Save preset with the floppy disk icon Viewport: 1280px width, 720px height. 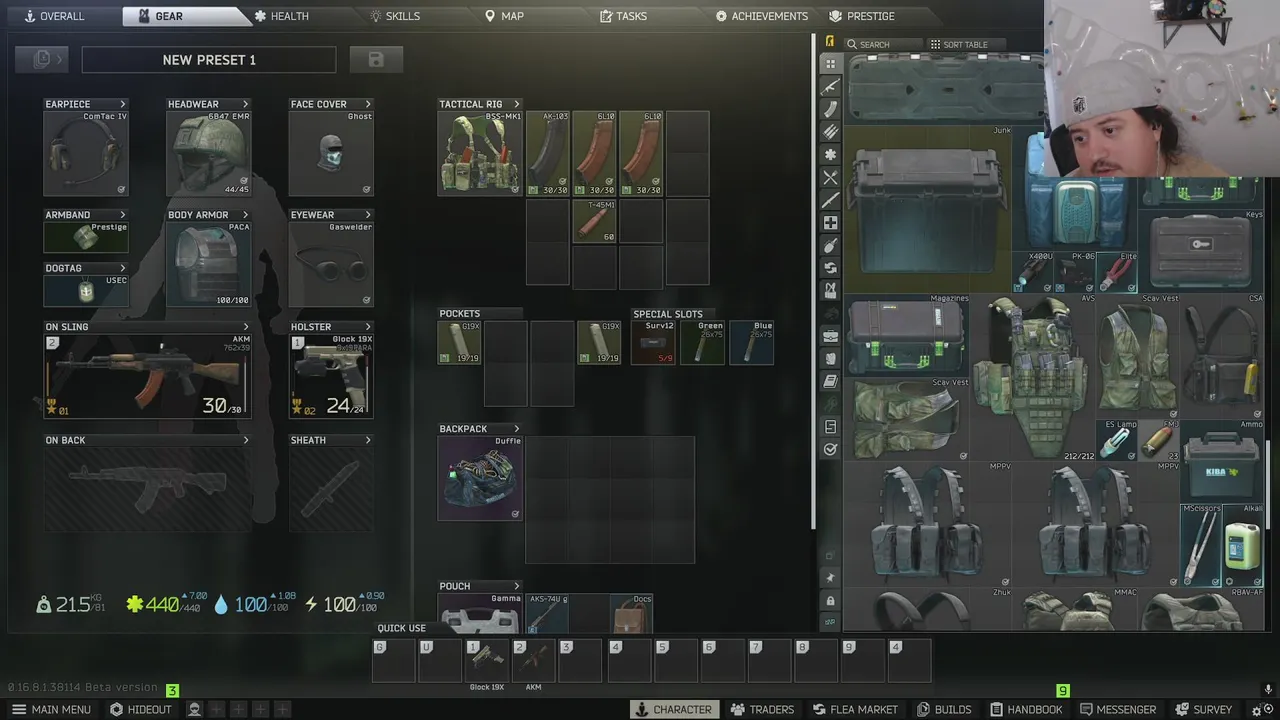tap(376, 59)
